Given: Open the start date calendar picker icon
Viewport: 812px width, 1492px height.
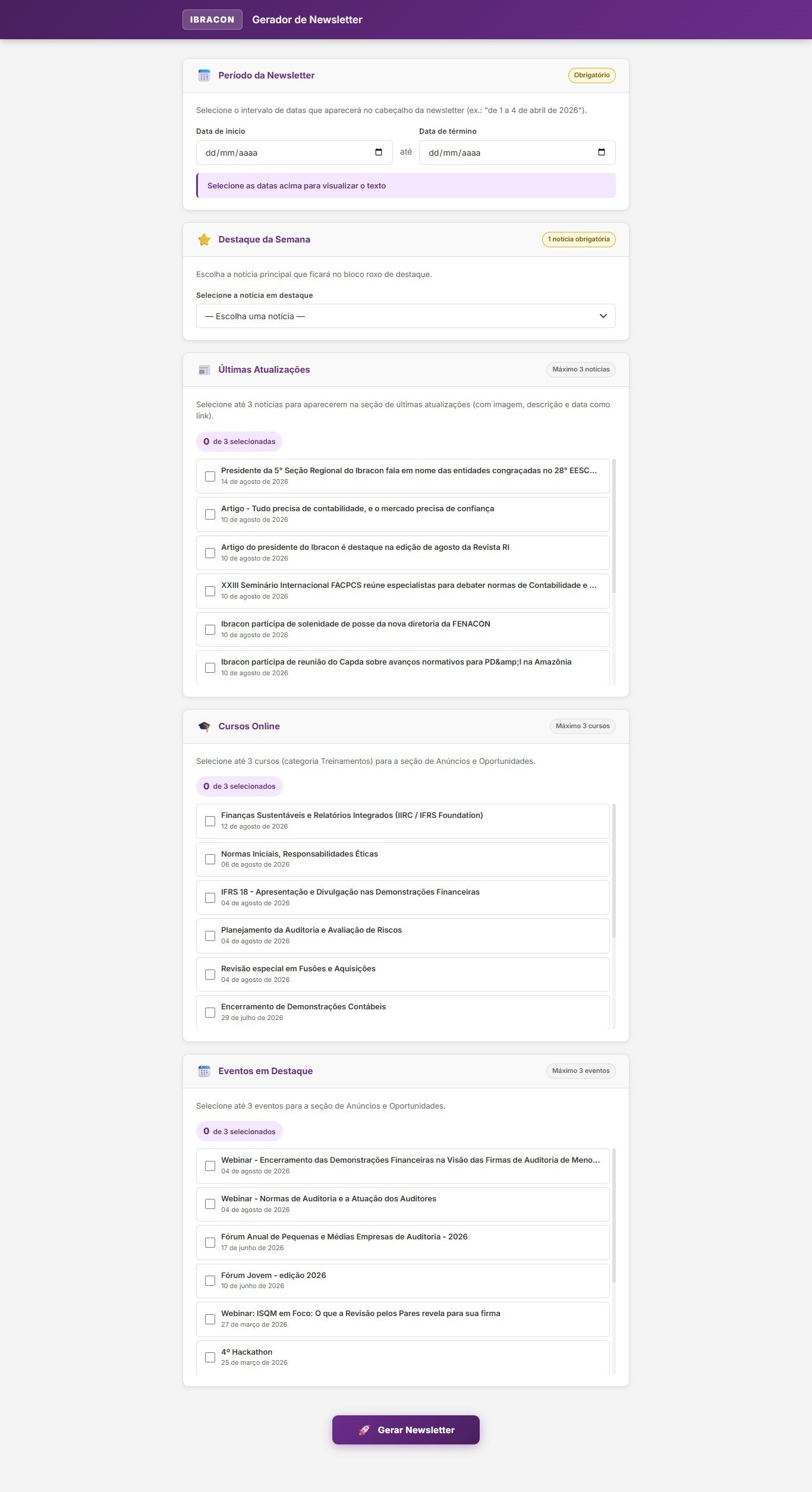Looking at the screenshot, I should click(x=379, y=152).
